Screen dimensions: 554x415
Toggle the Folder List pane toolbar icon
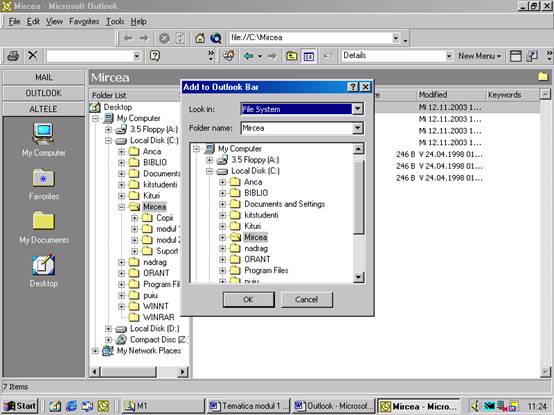[309, 56]
